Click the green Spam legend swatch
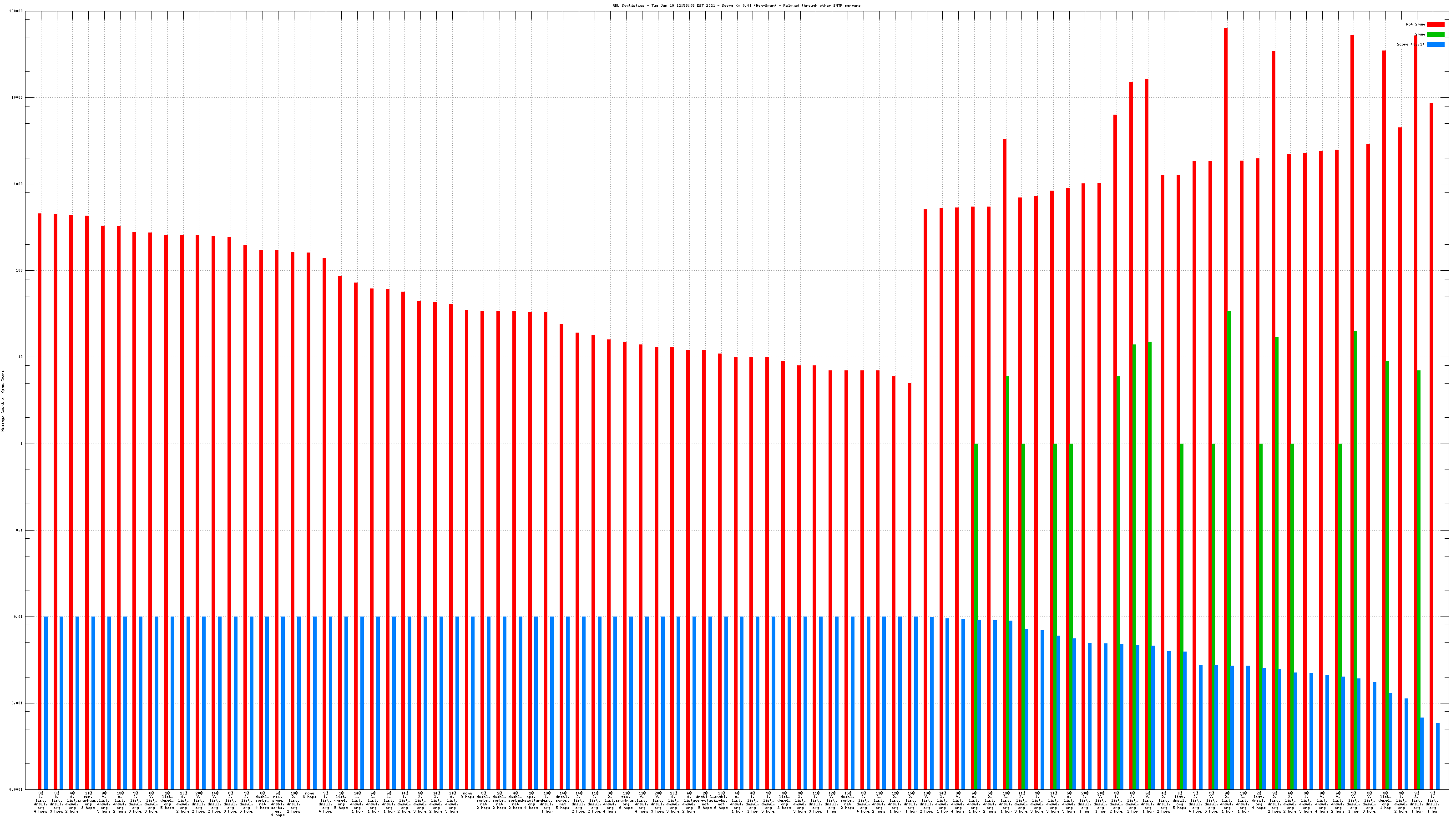The height and width of the screenshot is (819, 1456). coord(1435,35)
